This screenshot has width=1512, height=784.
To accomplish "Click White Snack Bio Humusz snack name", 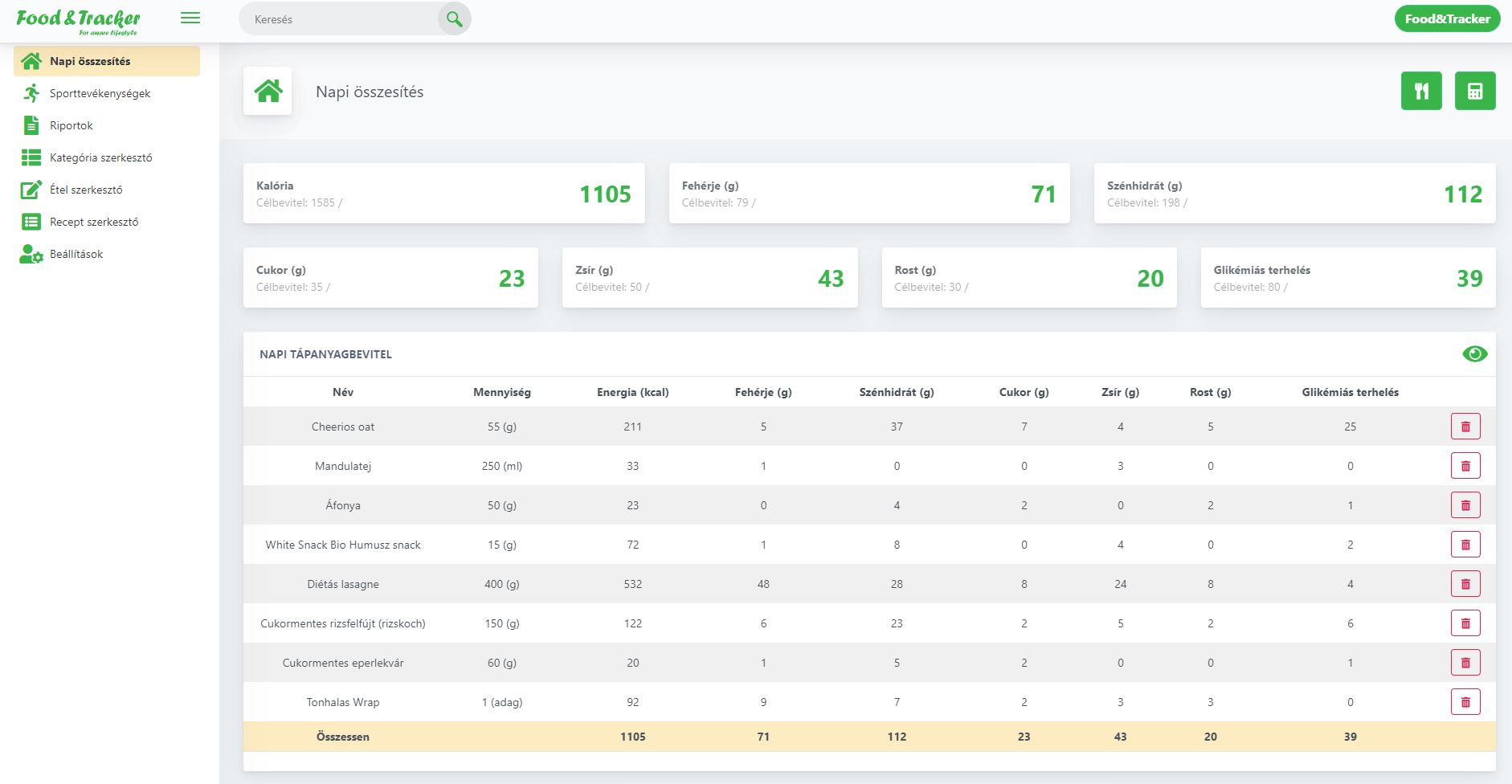I will pos(343,545).
